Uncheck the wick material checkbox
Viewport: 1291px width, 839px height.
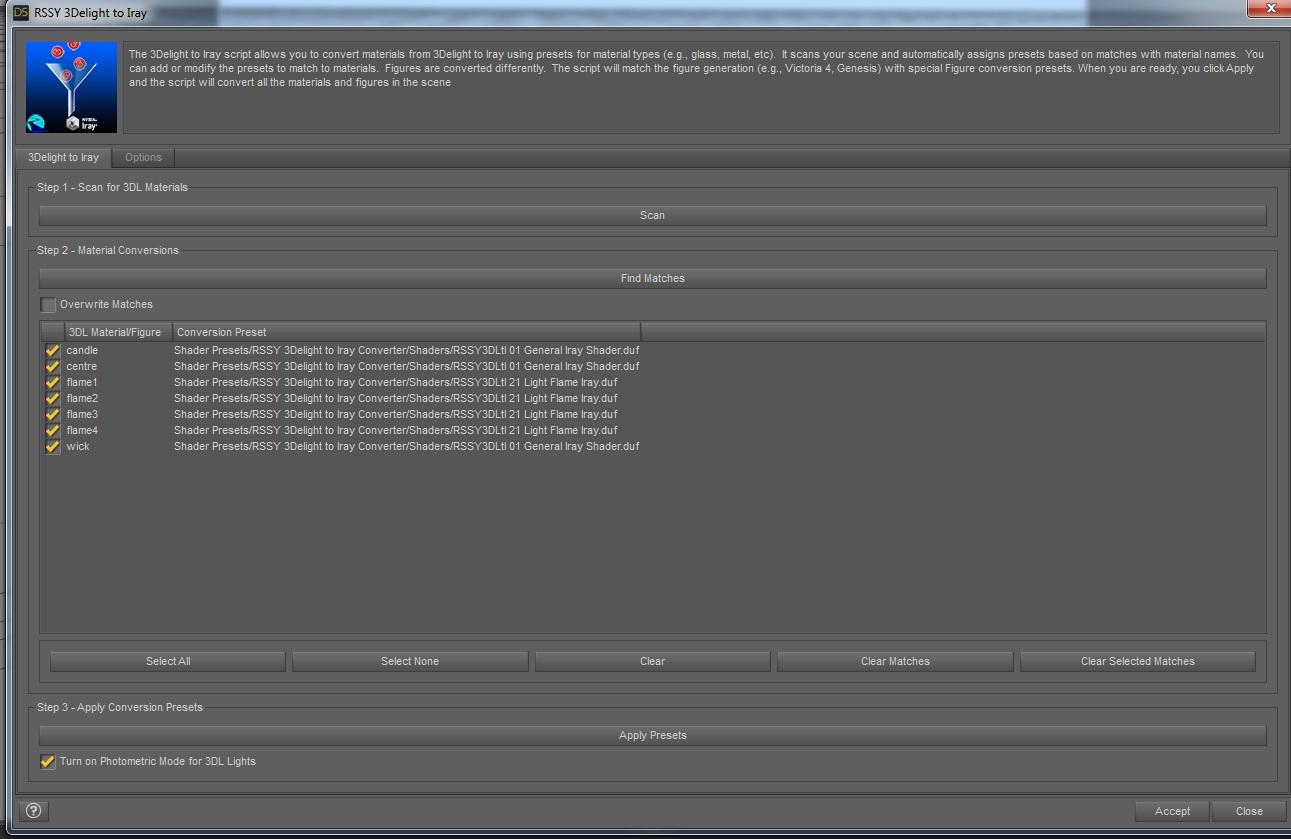point(52,447)
